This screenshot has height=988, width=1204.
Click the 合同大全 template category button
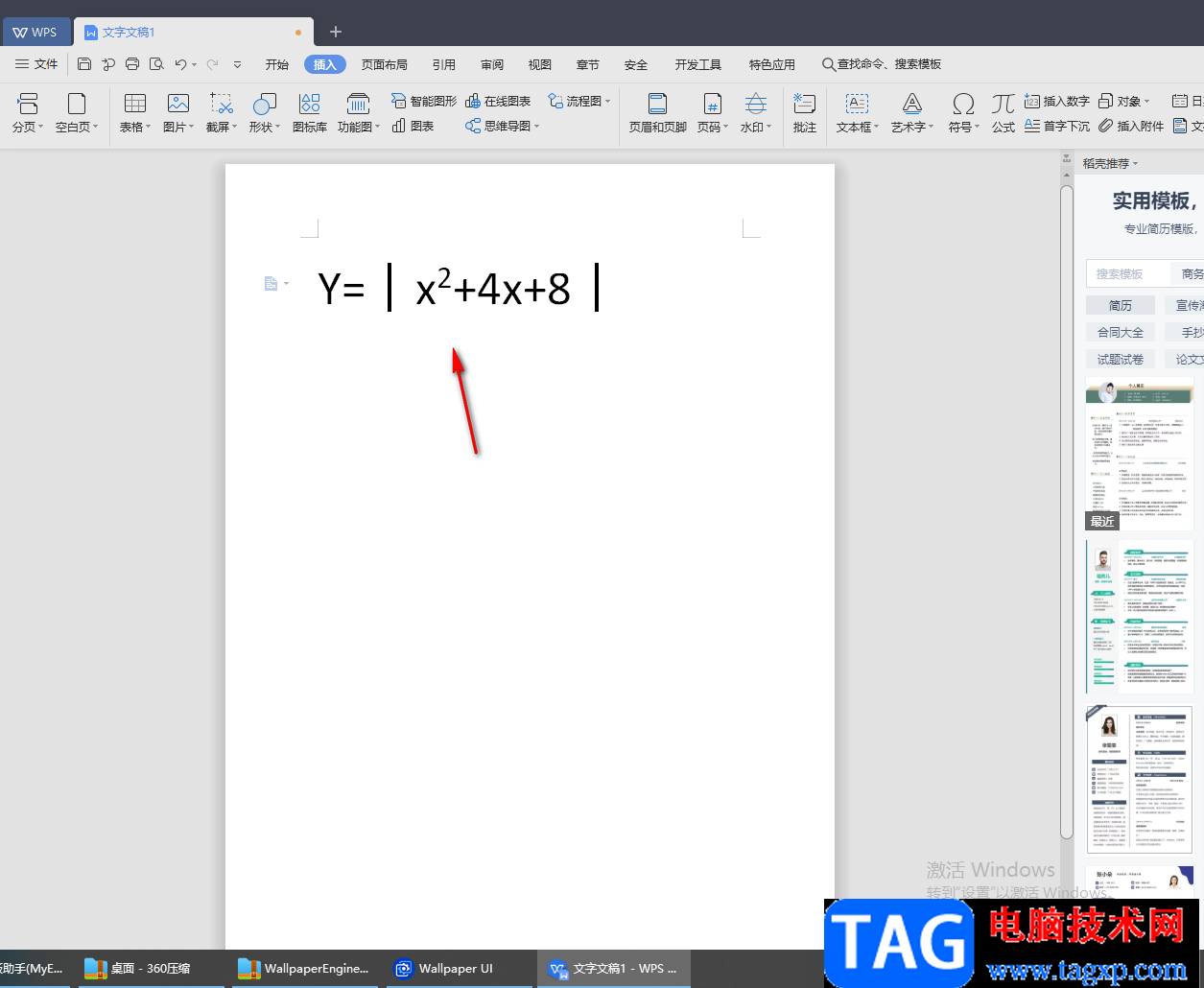(x=1121, y=332)
